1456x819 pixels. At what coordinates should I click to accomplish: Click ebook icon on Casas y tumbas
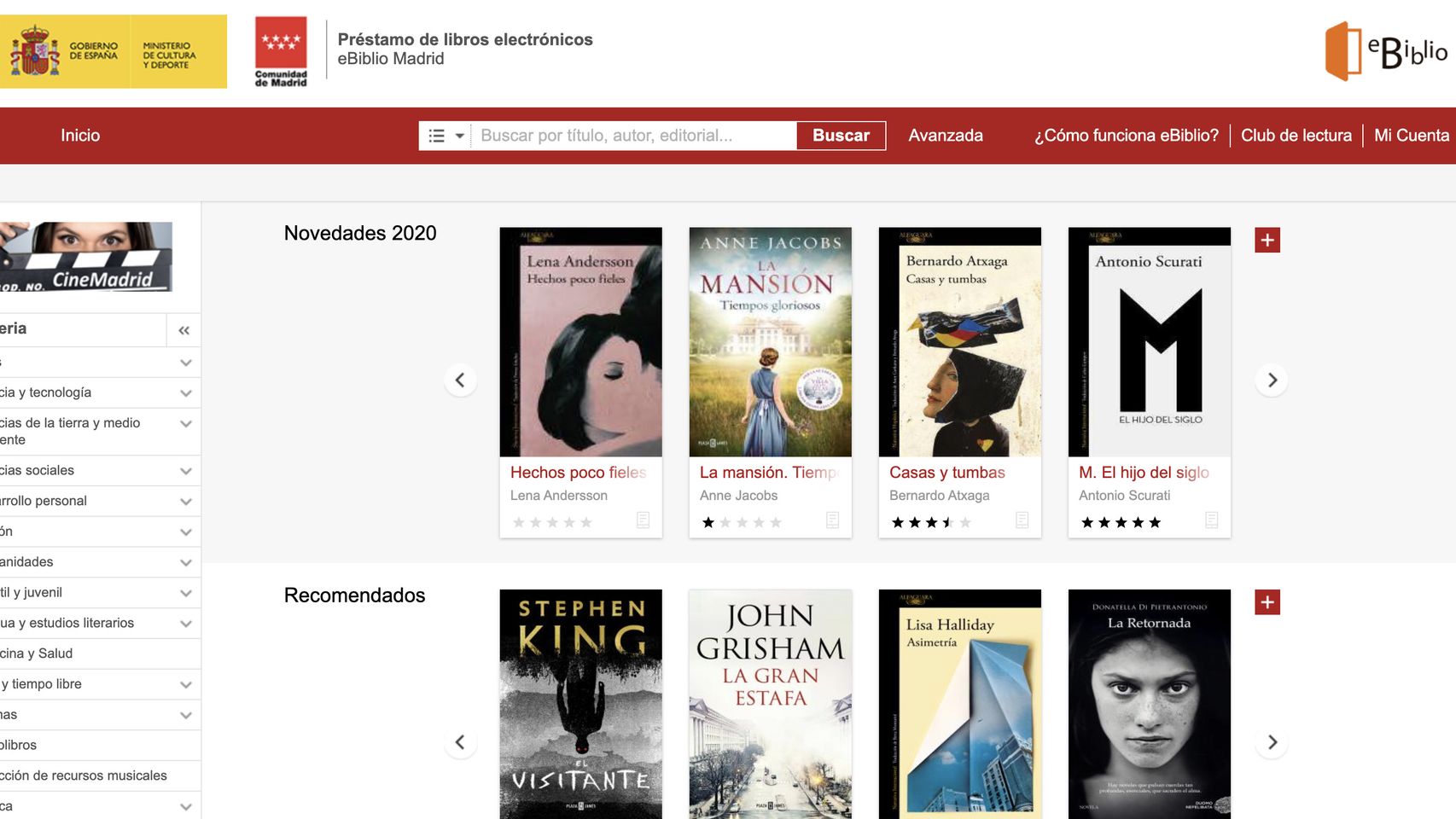1022,520
